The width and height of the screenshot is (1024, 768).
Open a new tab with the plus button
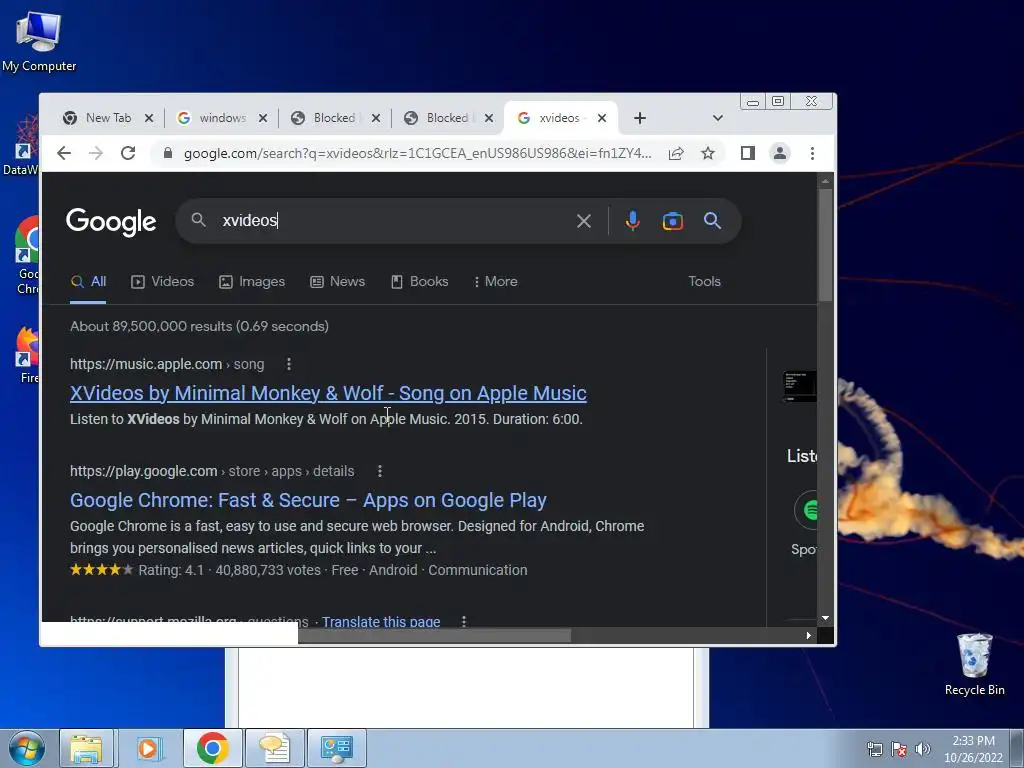coord(640,118)
